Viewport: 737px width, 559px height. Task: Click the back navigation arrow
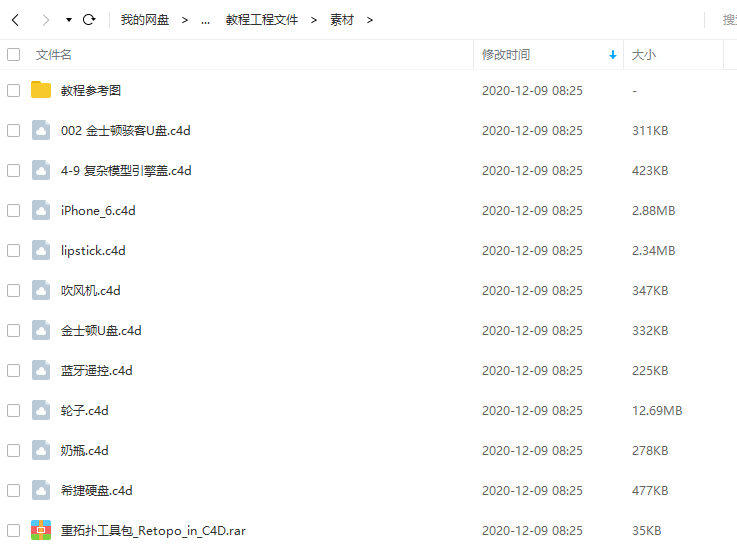click(15, 20)
